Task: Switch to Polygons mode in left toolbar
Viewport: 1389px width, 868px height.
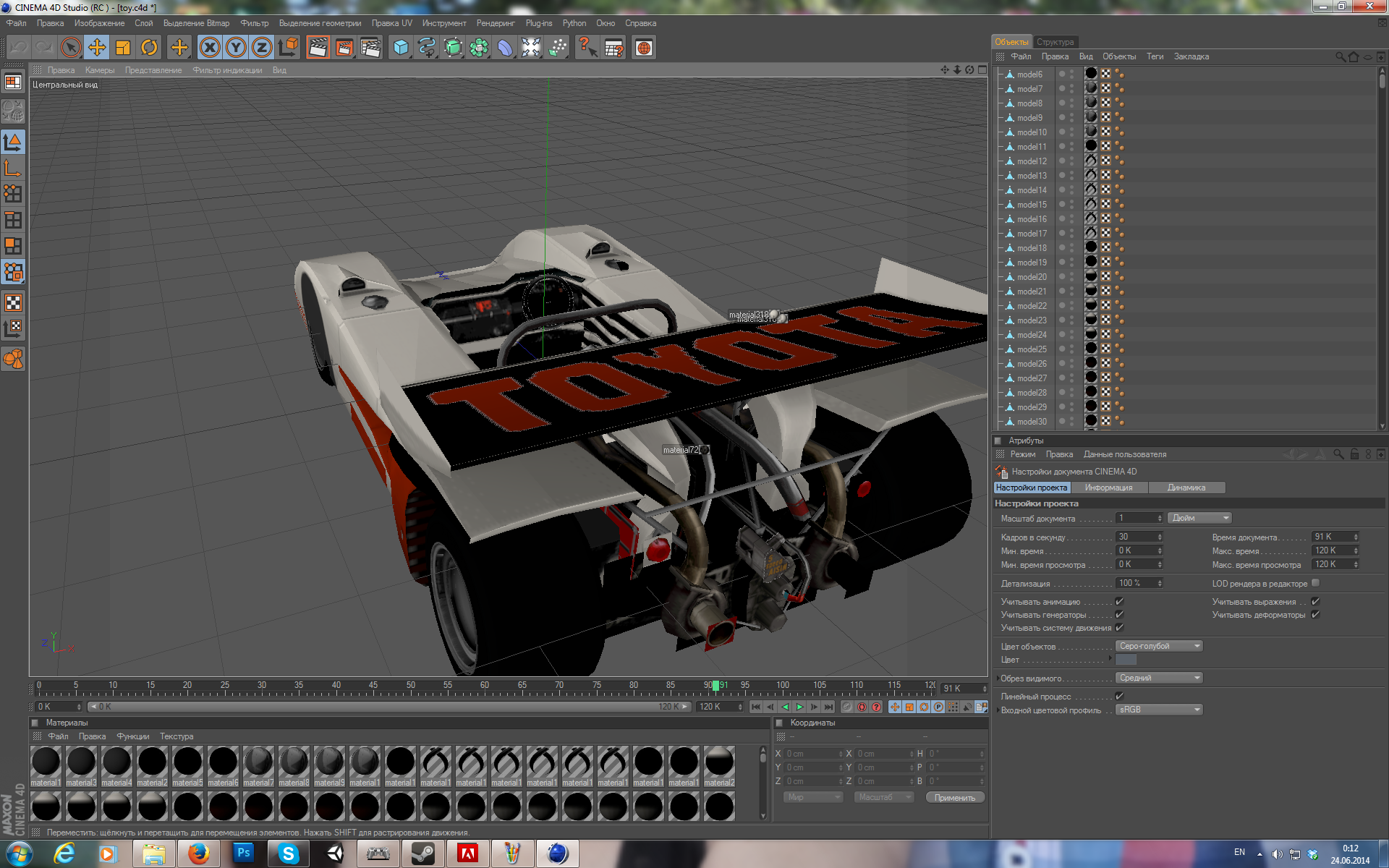Action: click(13, 246)
